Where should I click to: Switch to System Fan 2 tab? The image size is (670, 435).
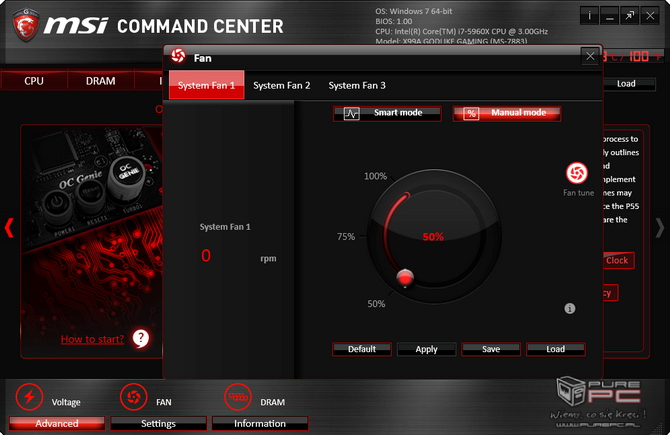pos(282,85)
